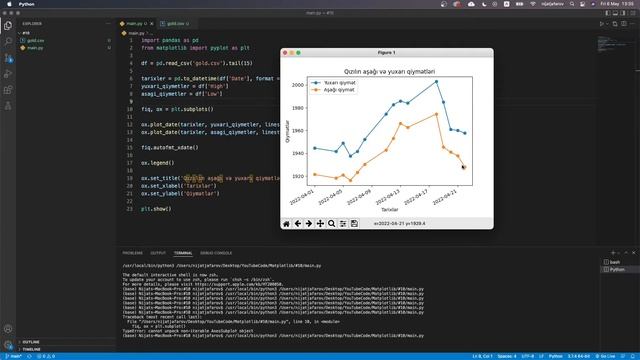Select the Pan tool in figure toolbar

[320, 224]
